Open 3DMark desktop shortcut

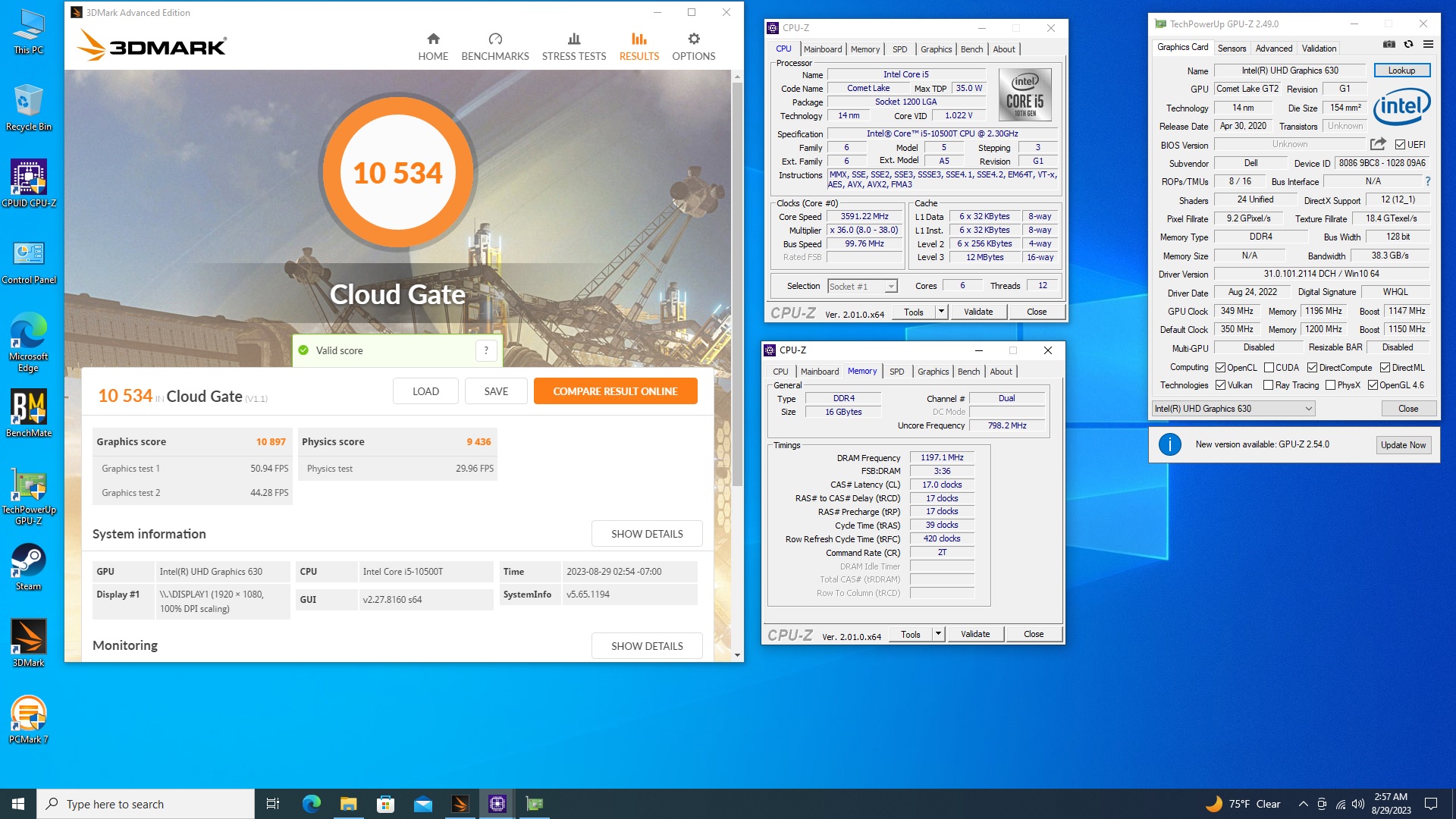coord(29,642)
